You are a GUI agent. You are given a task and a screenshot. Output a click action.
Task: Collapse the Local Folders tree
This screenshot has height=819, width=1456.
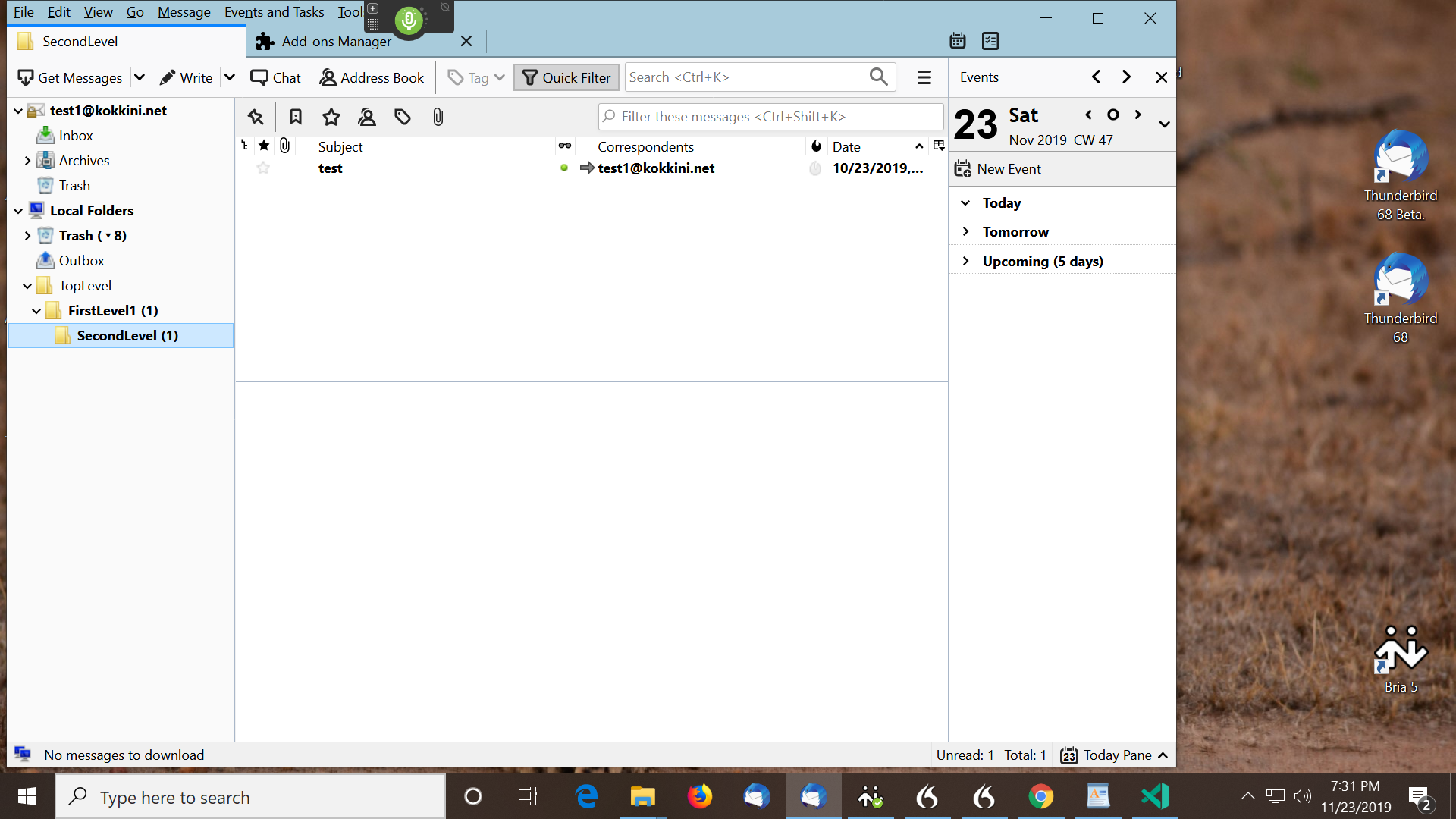click(x=17, y=210)
